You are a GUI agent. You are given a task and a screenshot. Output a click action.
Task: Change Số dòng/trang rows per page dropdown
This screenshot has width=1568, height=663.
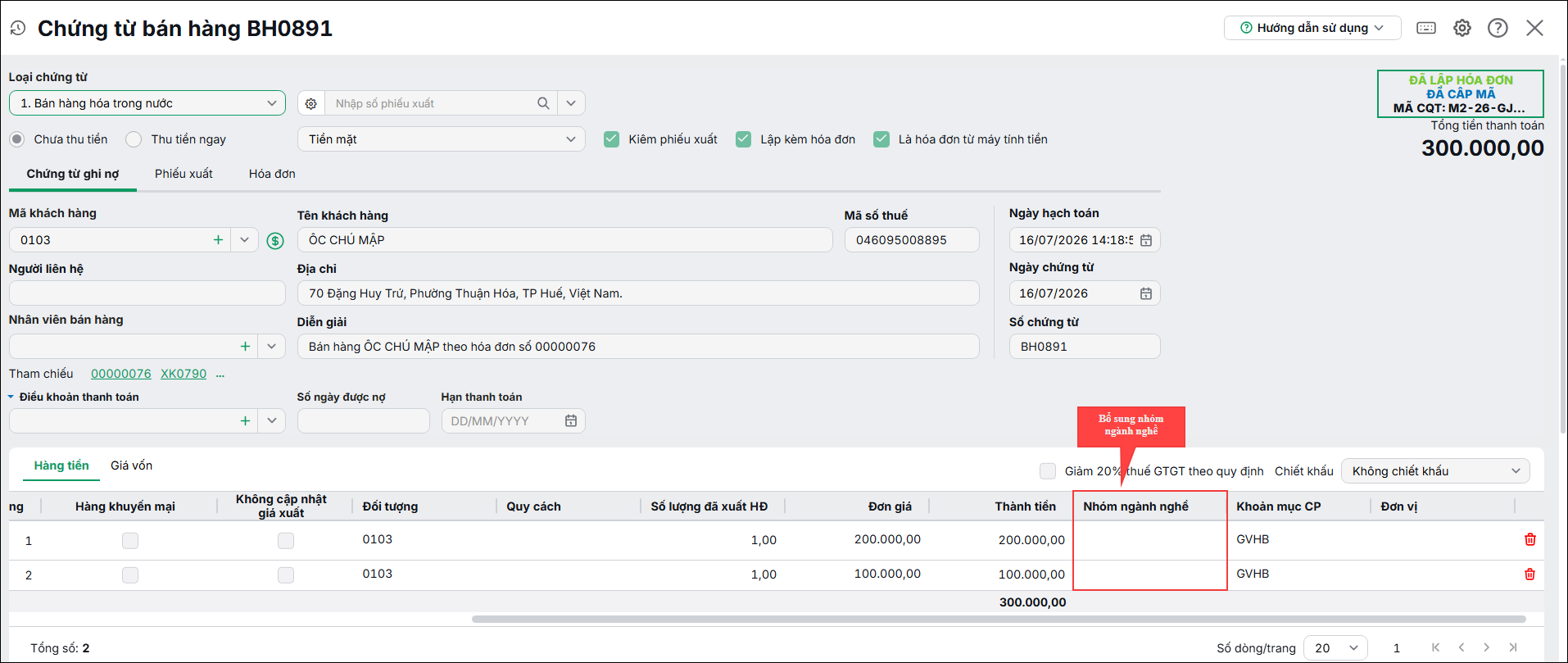[x=1335, y=647]
